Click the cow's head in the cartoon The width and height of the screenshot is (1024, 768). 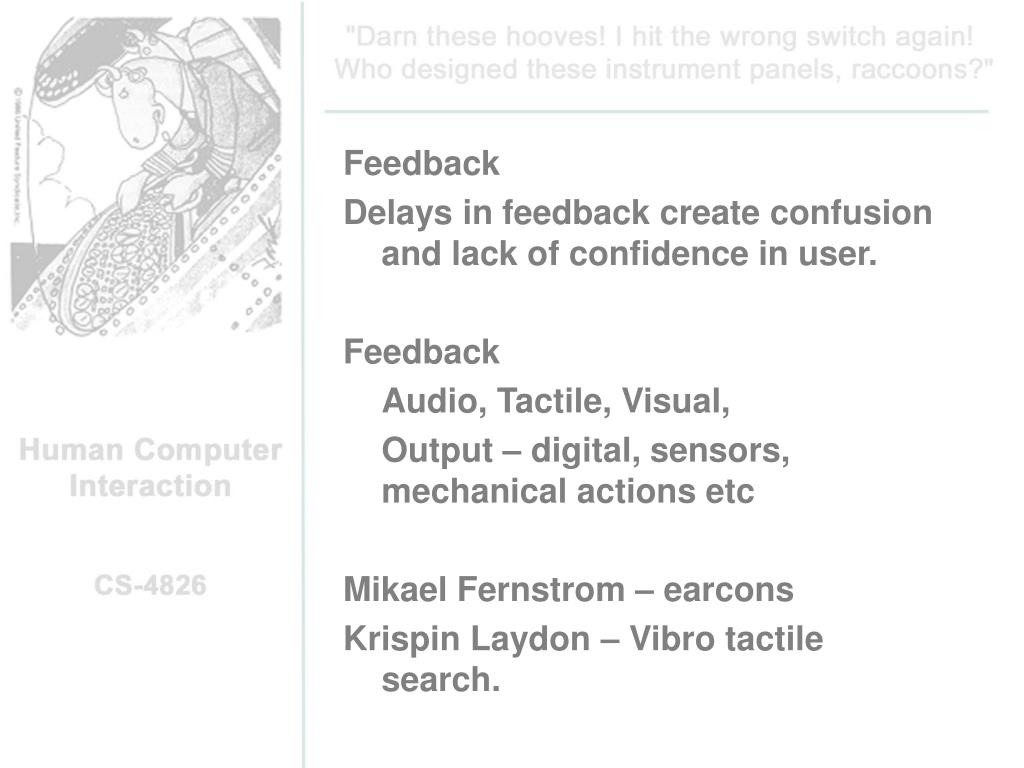click(x=136, y=104)
